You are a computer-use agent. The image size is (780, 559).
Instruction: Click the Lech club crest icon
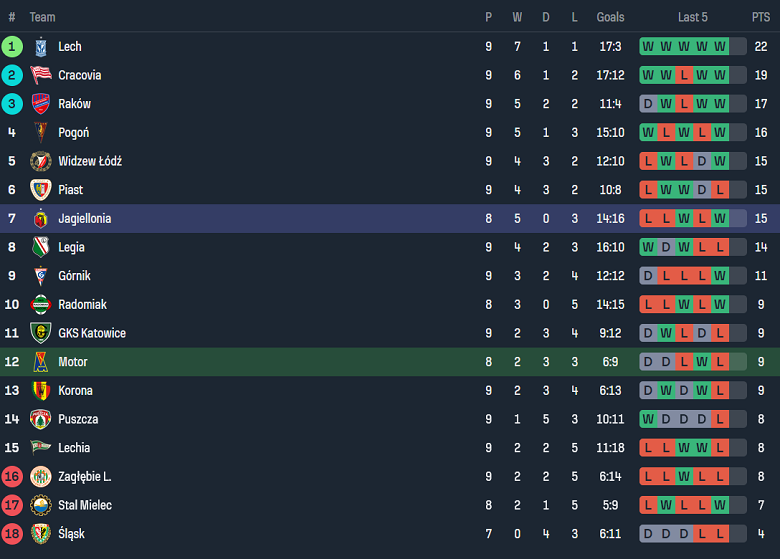pyautogui.click(x=41, y=46)
